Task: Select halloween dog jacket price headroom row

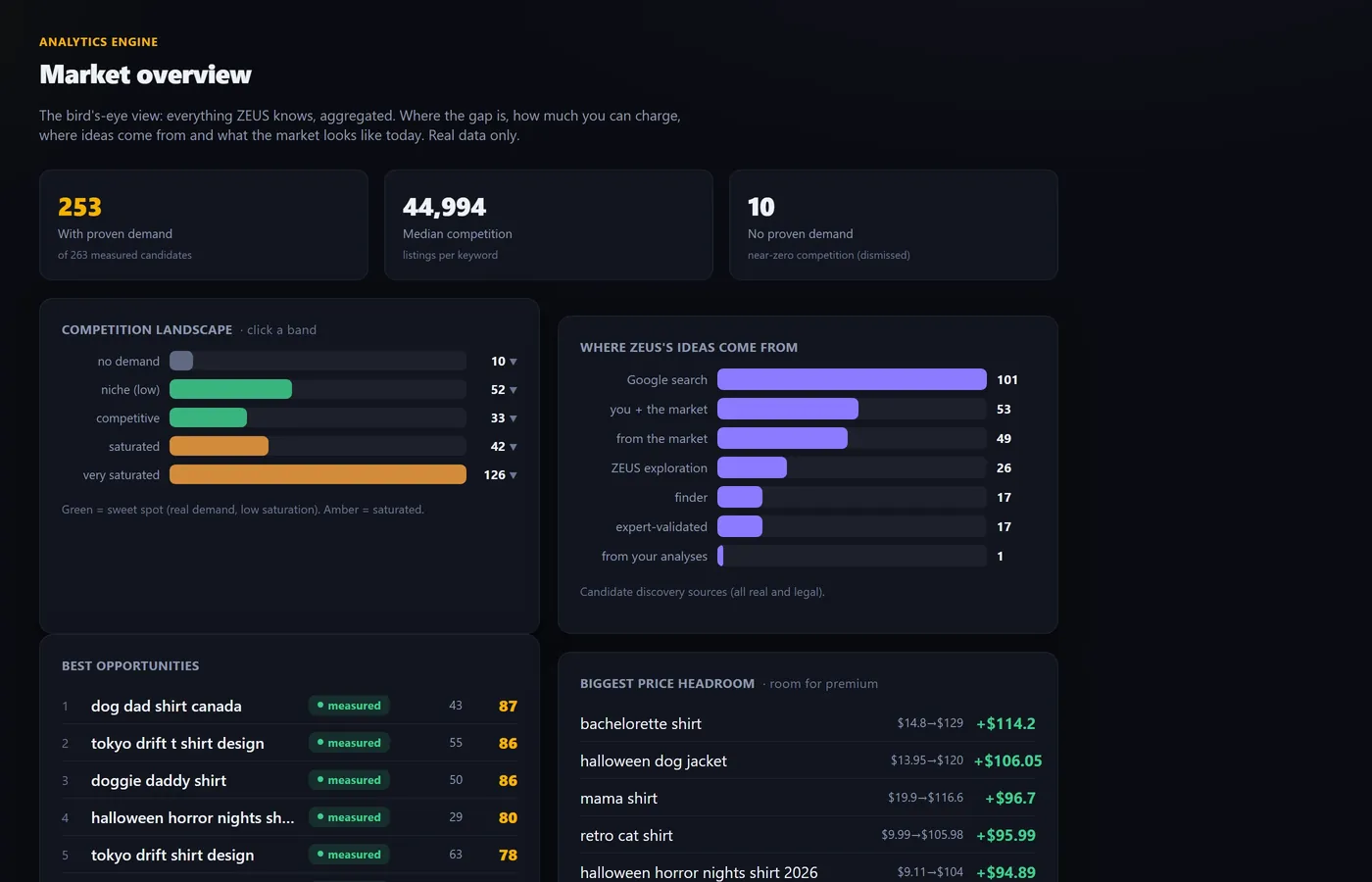Action: click(808, 760)
